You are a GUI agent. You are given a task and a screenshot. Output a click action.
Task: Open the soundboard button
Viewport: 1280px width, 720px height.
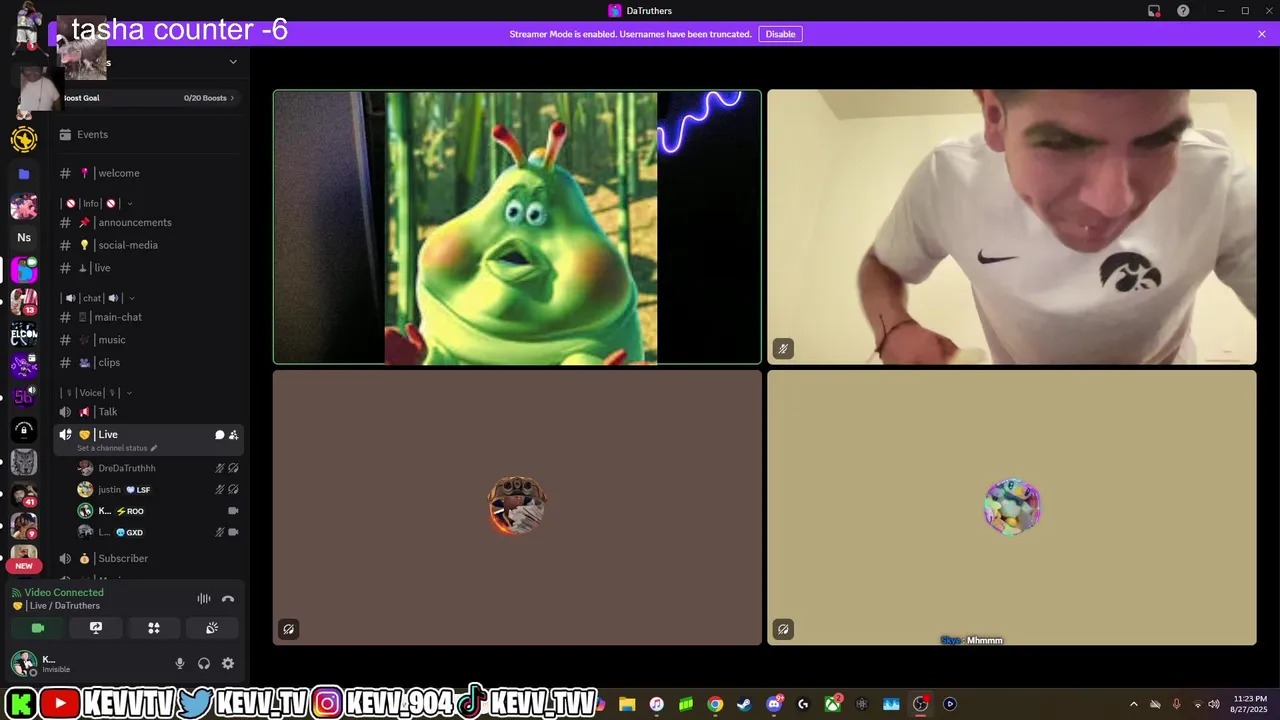tap(212, 628)
